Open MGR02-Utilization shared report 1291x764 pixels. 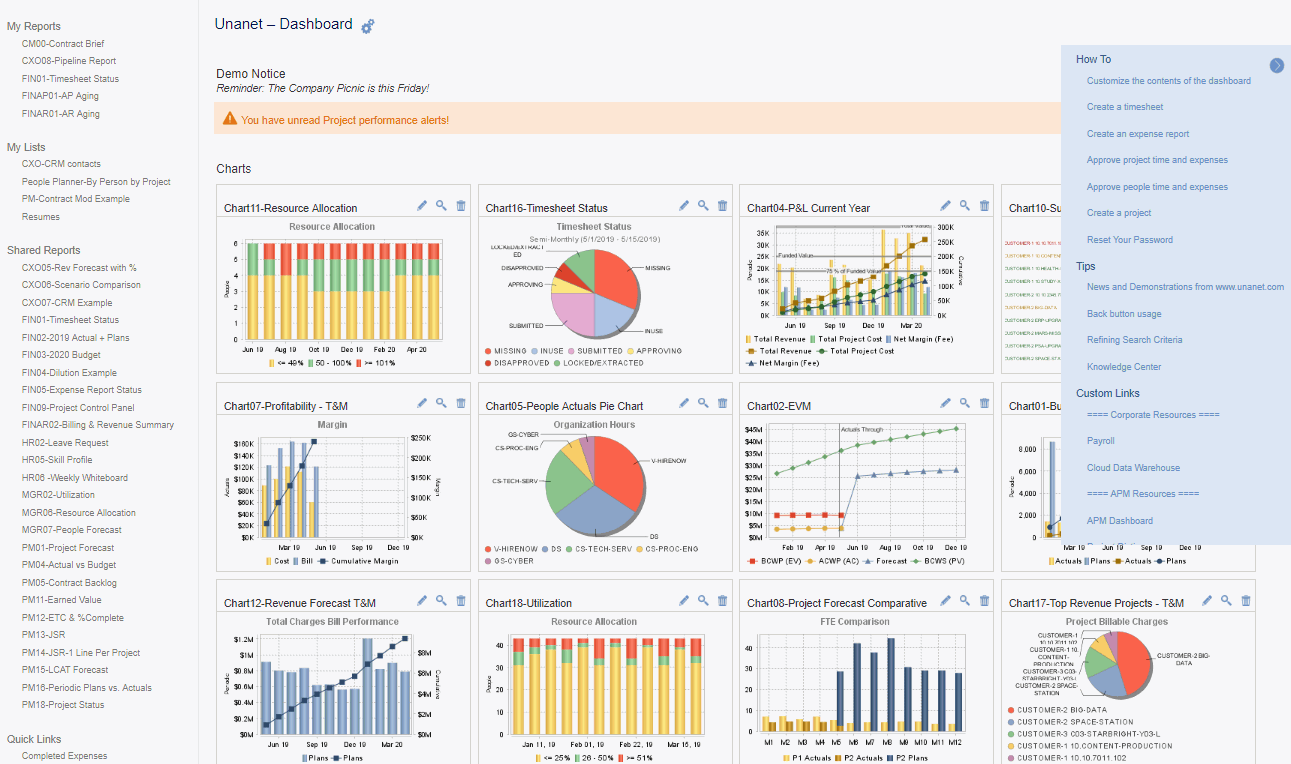point(58,495)
